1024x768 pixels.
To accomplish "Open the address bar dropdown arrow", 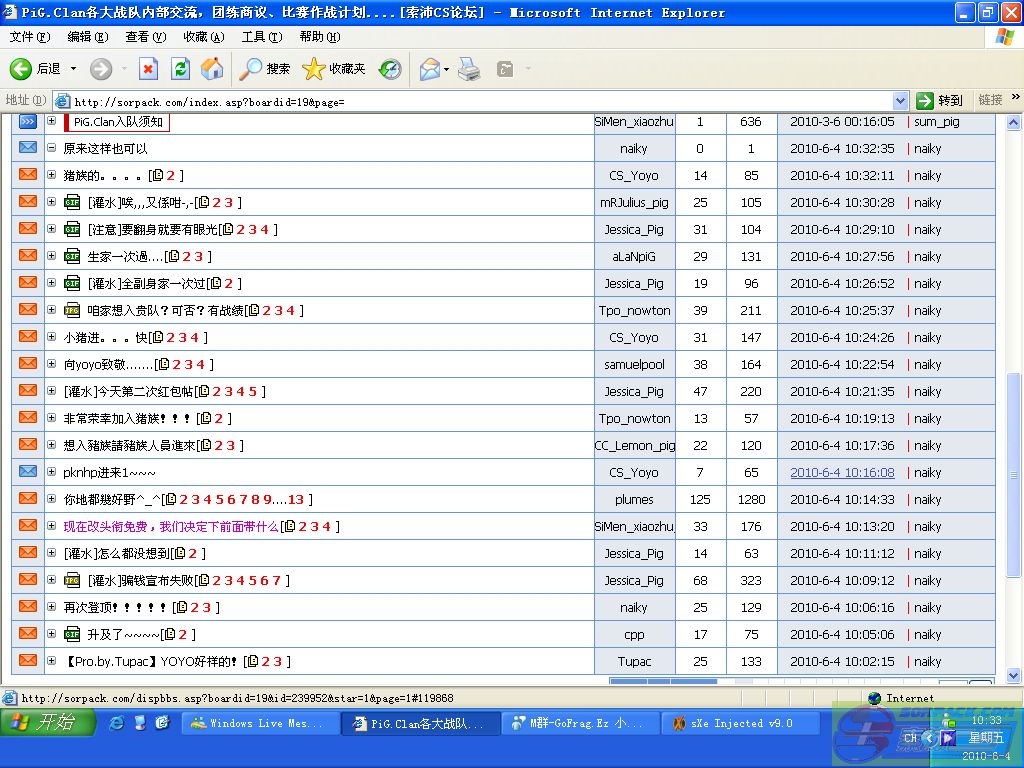I will [x=899, y=101].
